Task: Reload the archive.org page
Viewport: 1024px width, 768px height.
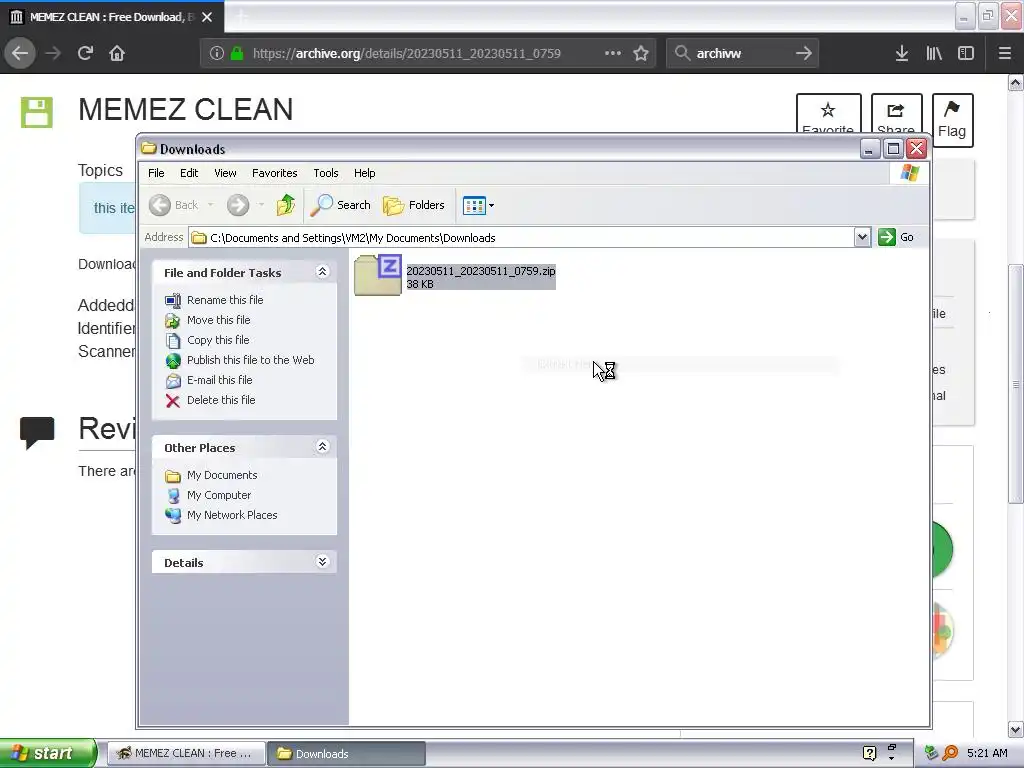Action: pos(85,53)
